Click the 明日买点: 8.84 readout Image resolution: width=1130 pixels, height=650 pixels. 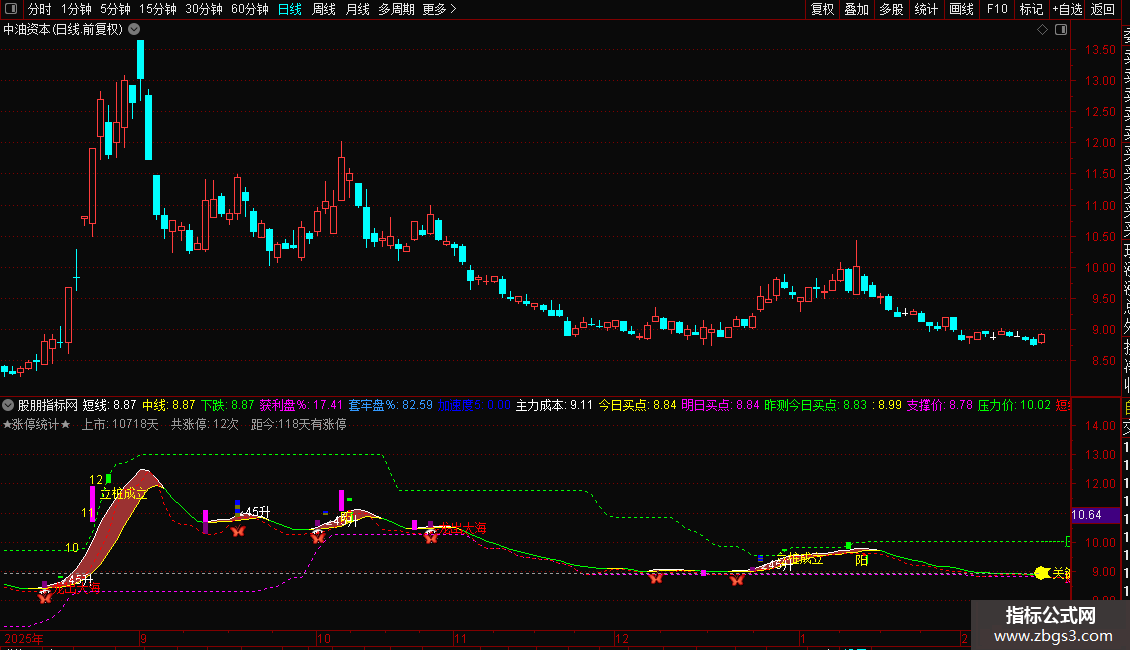click(720, 405)
